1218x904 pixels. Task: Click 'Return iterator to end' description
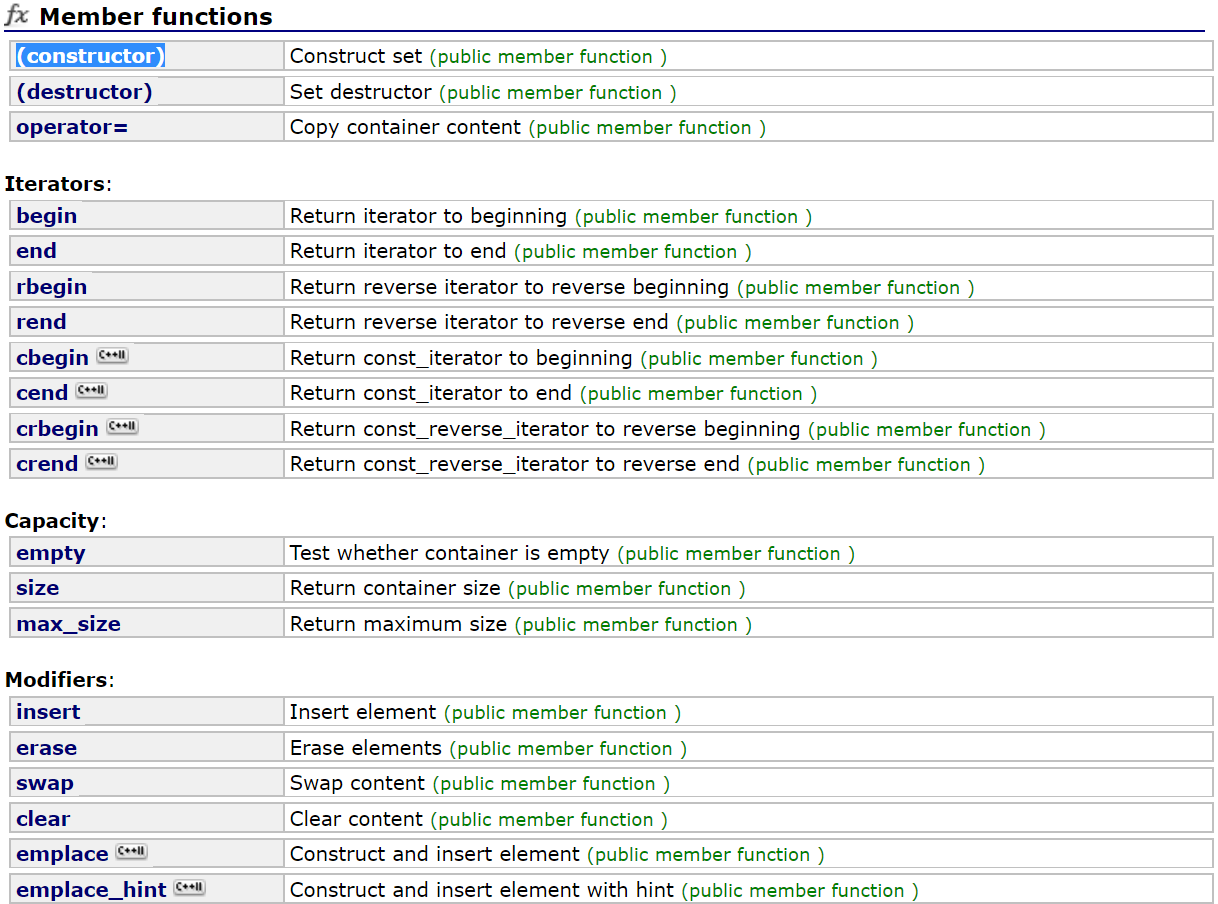399,251
